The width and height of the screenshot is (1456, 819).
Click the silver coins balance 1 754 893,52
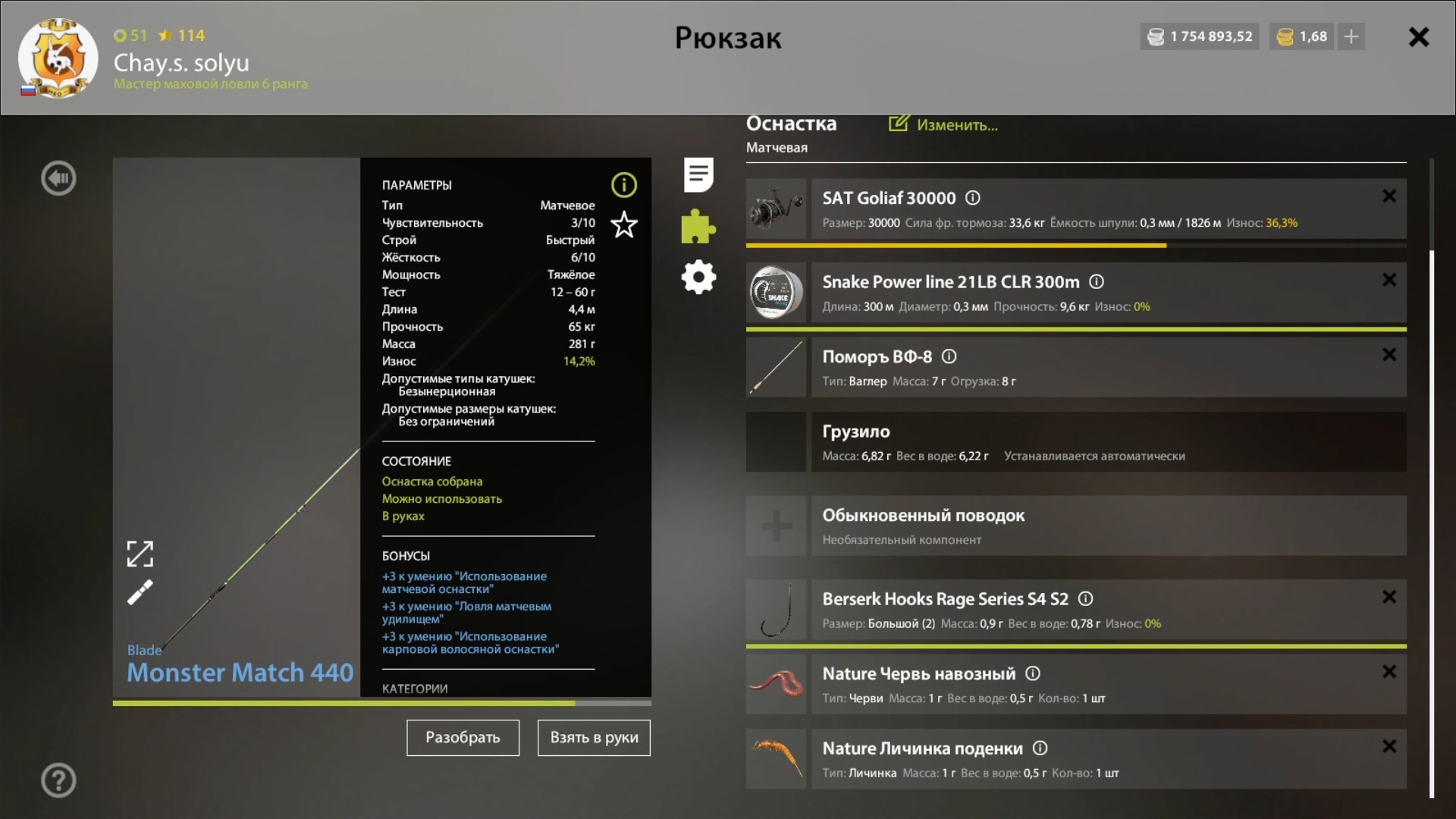pyautogui.click(x=1200, y=36)
